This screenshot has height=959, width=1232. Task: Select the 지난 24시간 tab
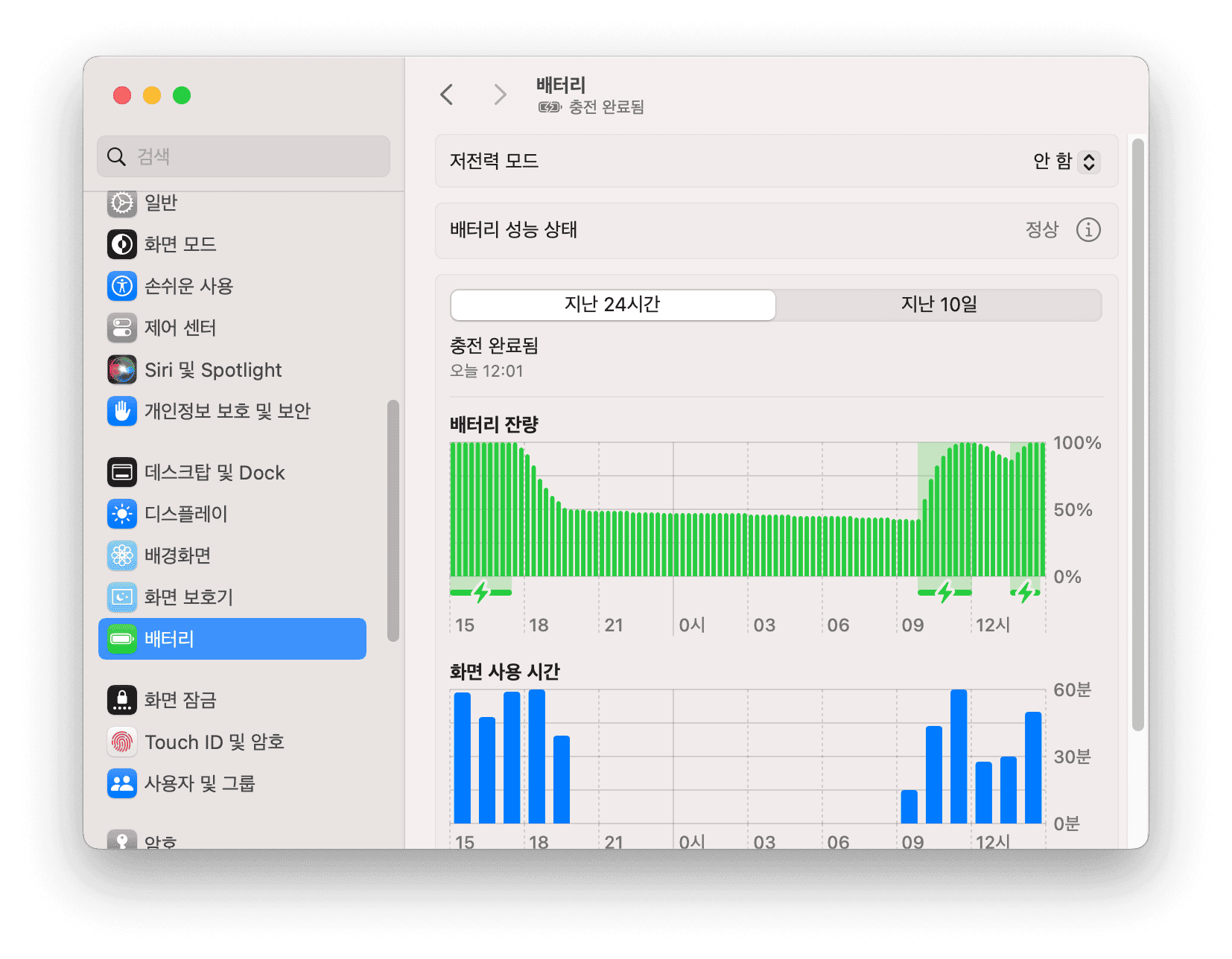[613, 305]
